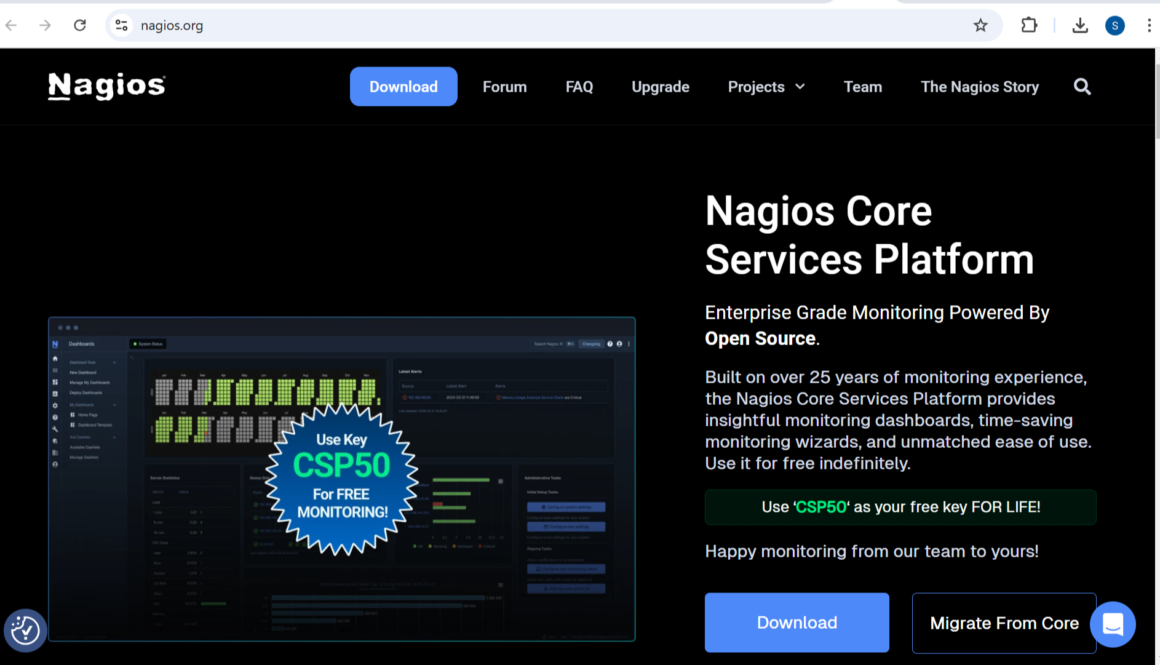Screen dimensions: 1160x665
Task: Select the Migrate From Core button
Action: click(1004, 622)
